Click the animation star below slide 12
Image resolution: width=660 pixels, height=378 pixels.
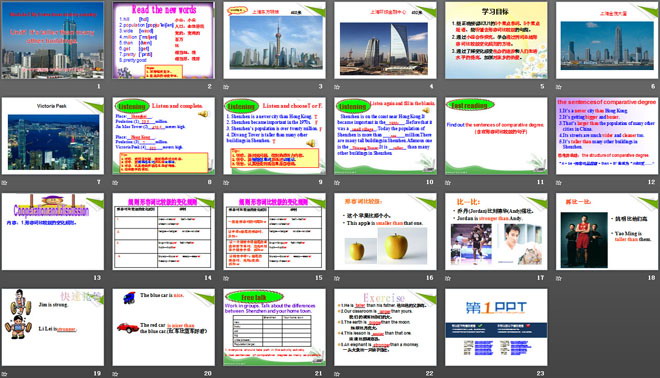point(559,183)
